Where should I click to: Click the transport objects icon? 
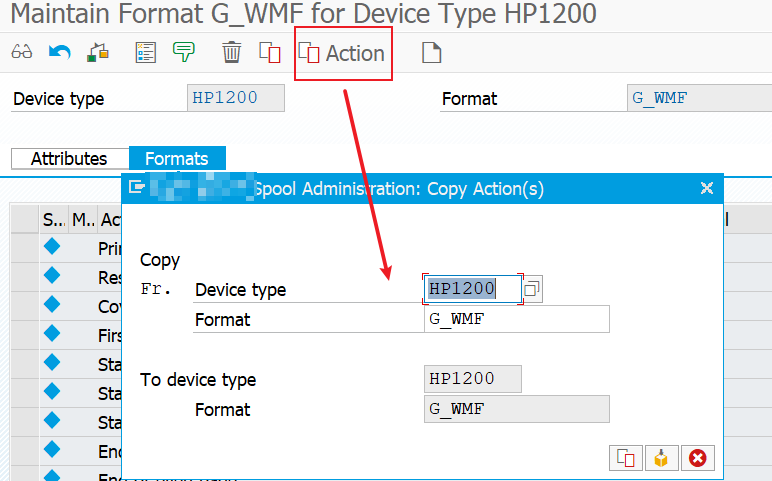pyautogui.click(x=97, y=52)
